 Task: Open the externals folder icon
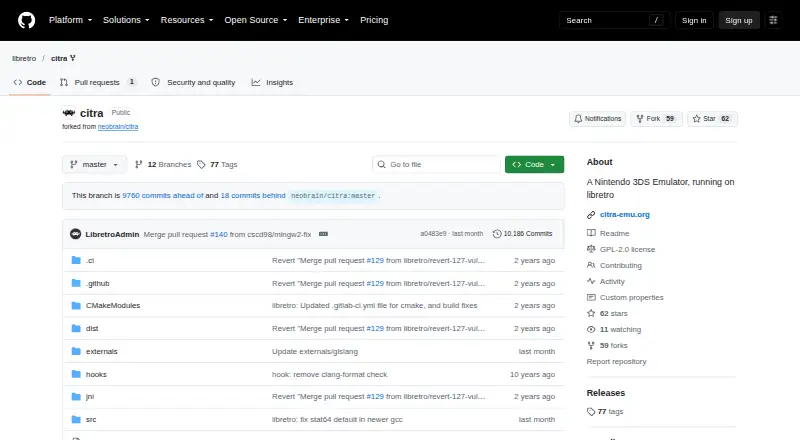coord(76,351)
